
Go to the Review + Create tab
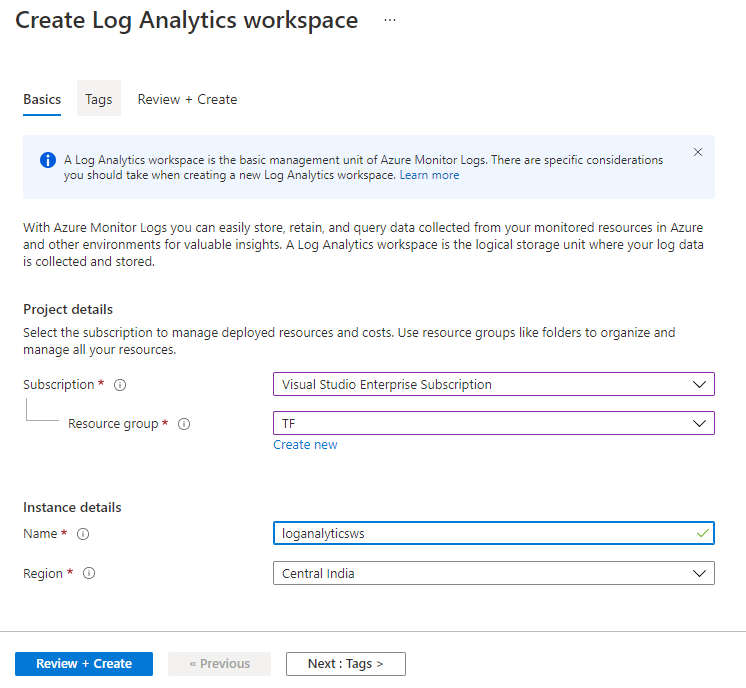pos(187,99)
